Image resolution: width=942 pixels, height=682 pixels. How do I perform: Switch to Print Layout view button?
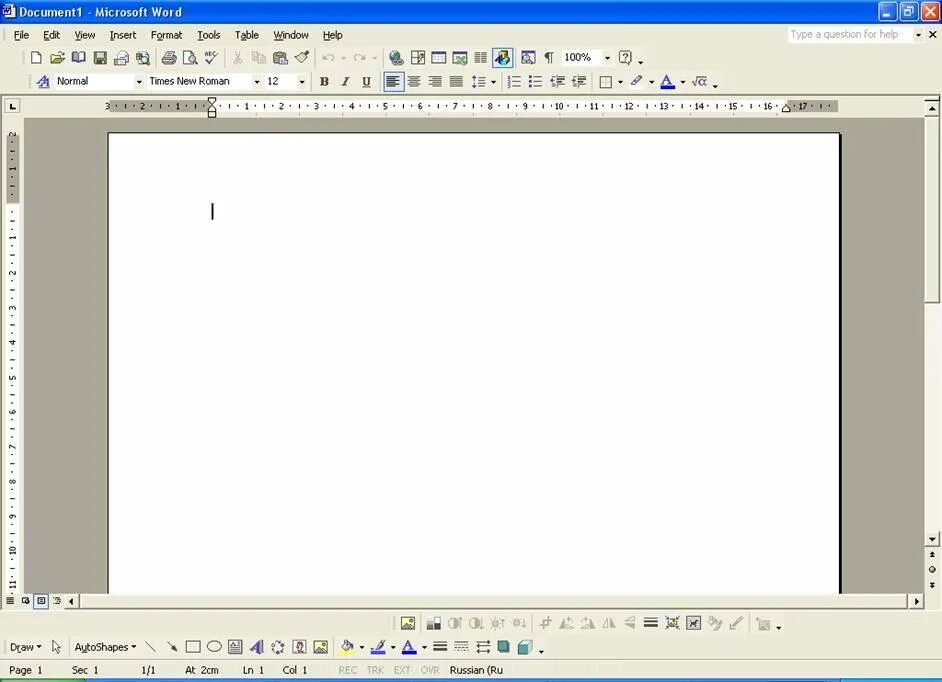(x=41, y=600)
